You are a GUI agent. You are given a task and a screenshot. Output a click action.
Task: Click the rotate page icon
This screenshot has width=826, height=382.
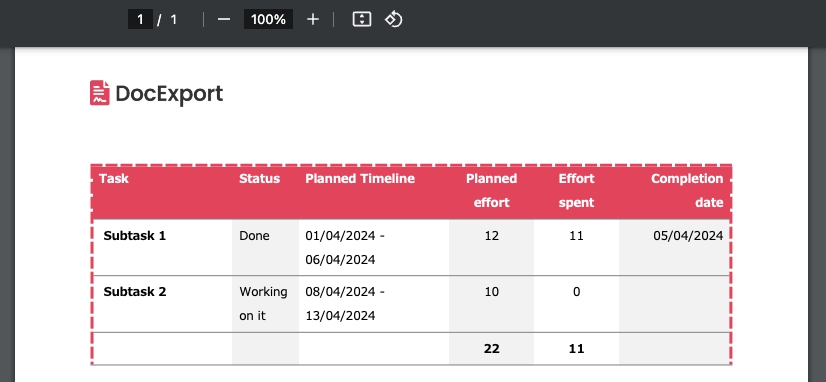coord(394,19)
